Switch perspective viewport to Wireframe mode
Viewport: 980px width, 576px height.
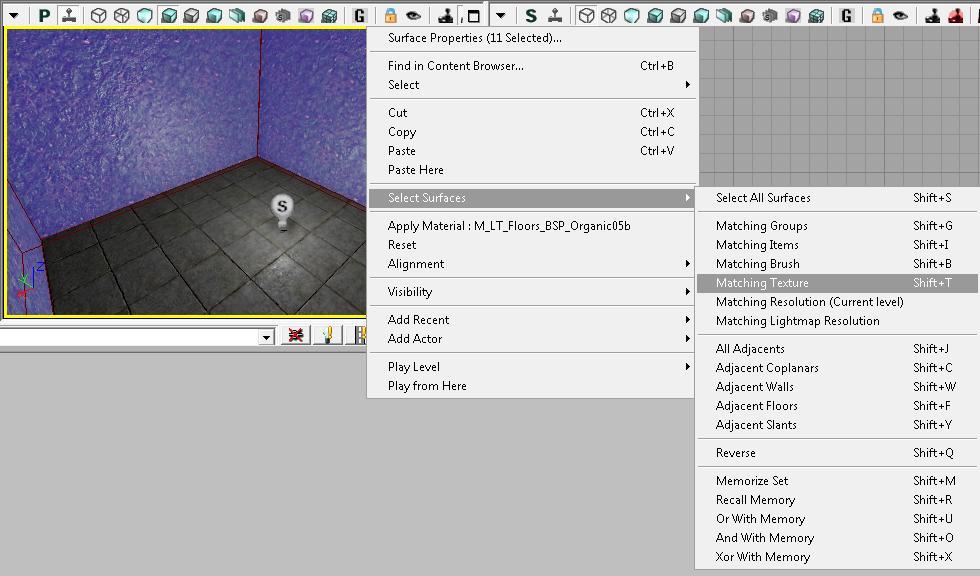[121, 16]
